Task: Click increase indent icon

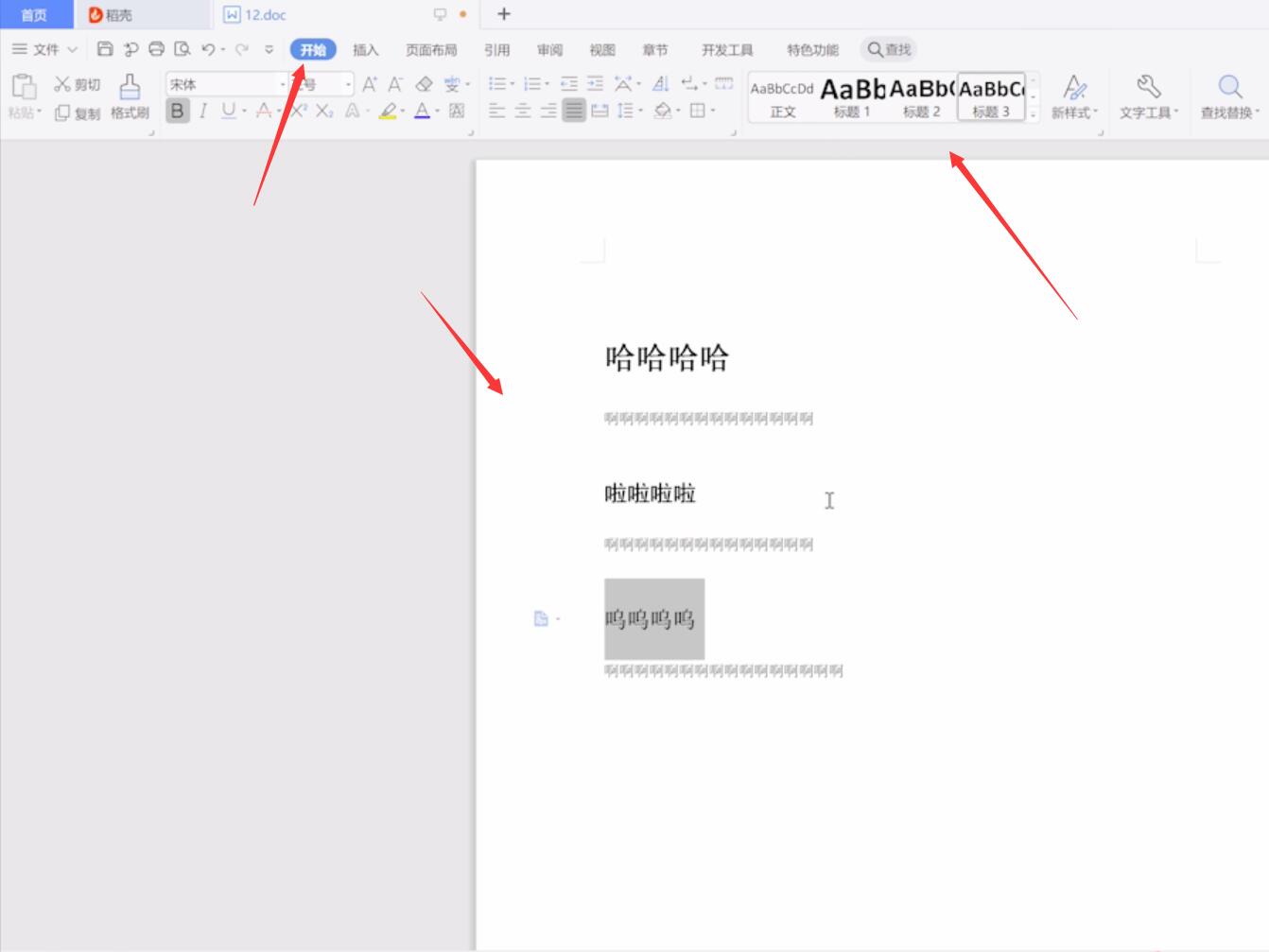Action: (595, 84)
